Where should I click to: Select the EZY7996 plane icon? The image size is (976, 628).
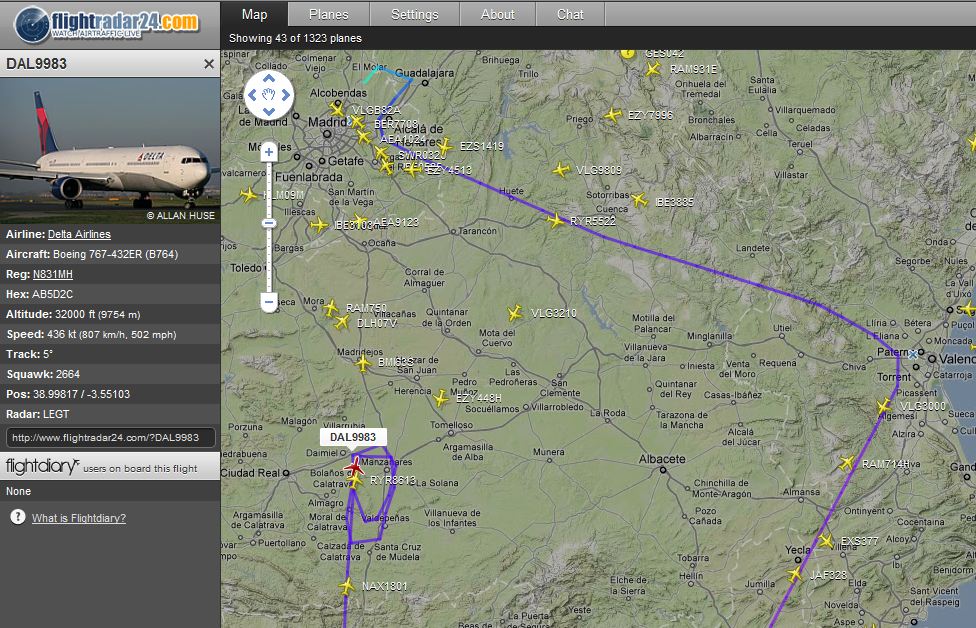click(x=612, y=115)
